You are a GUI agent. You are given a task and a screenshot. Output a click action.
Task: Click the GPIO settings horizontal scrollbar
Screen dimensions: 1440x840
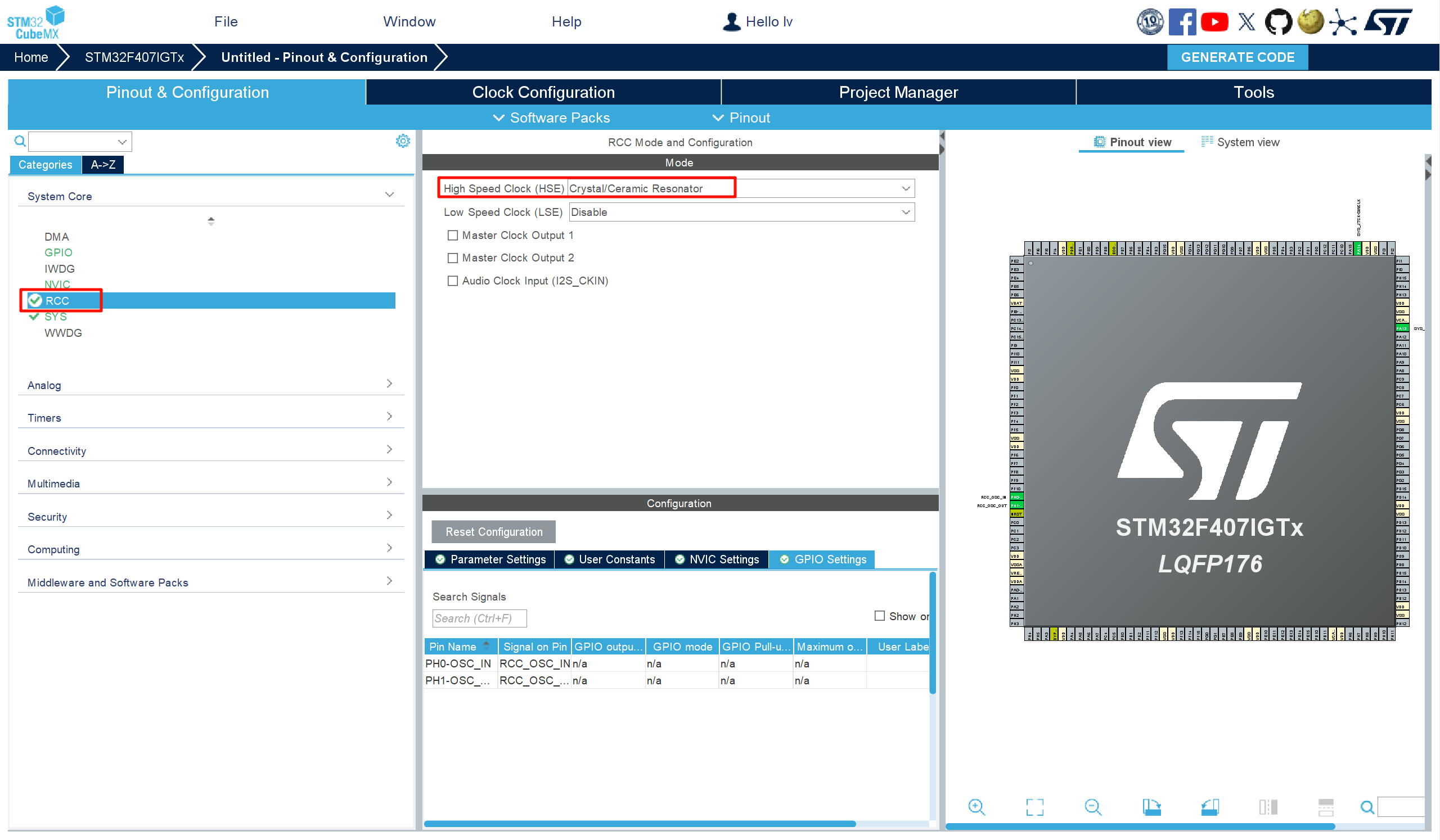click(640, 824)
